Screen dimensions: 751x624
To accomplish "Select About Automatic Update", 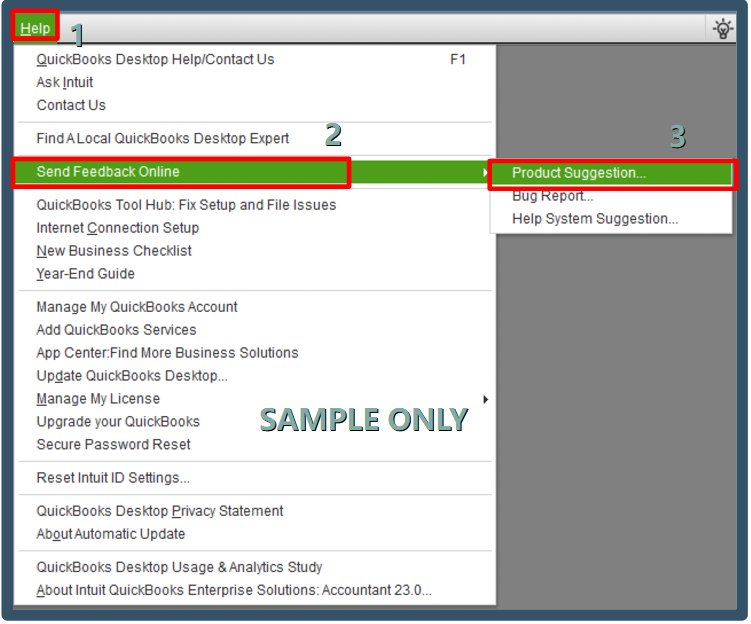I will point(111,534).
